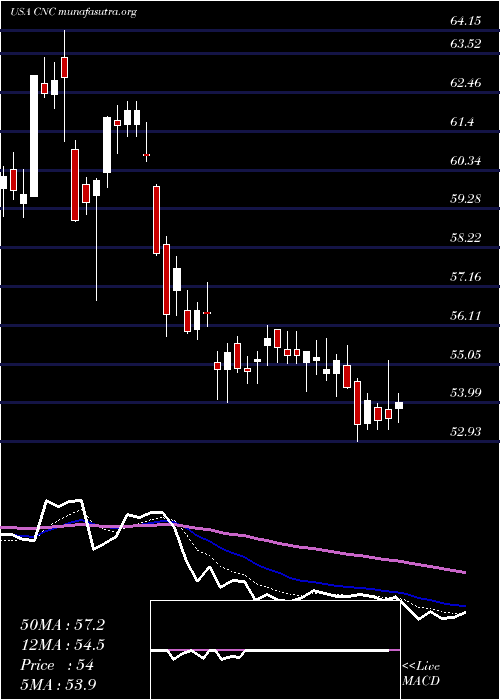Click the 61.4 price level label

(463, 121)
